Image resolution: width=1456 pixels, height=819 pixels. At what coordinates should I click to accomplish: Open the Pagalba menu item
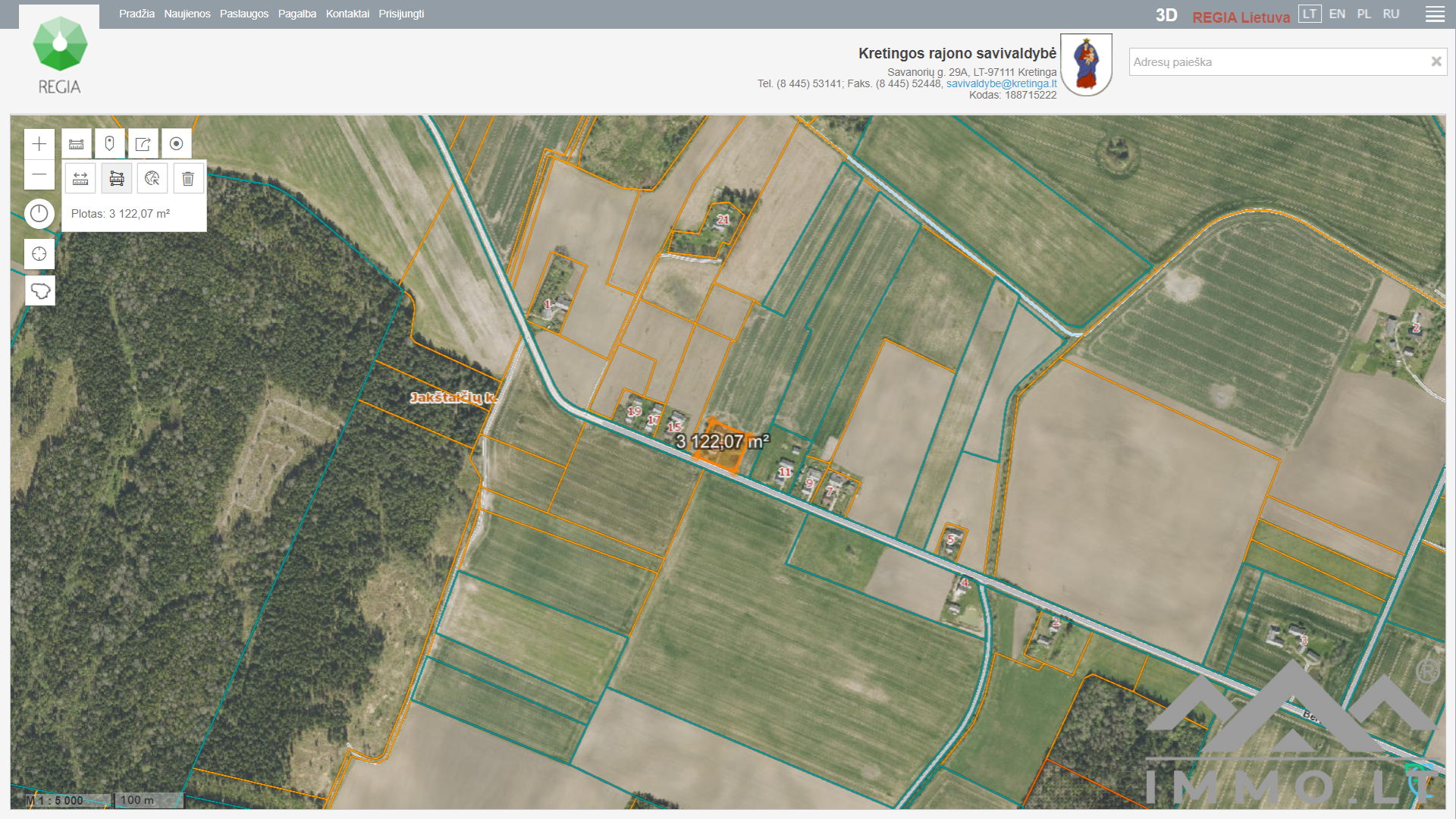coord(297,14)
